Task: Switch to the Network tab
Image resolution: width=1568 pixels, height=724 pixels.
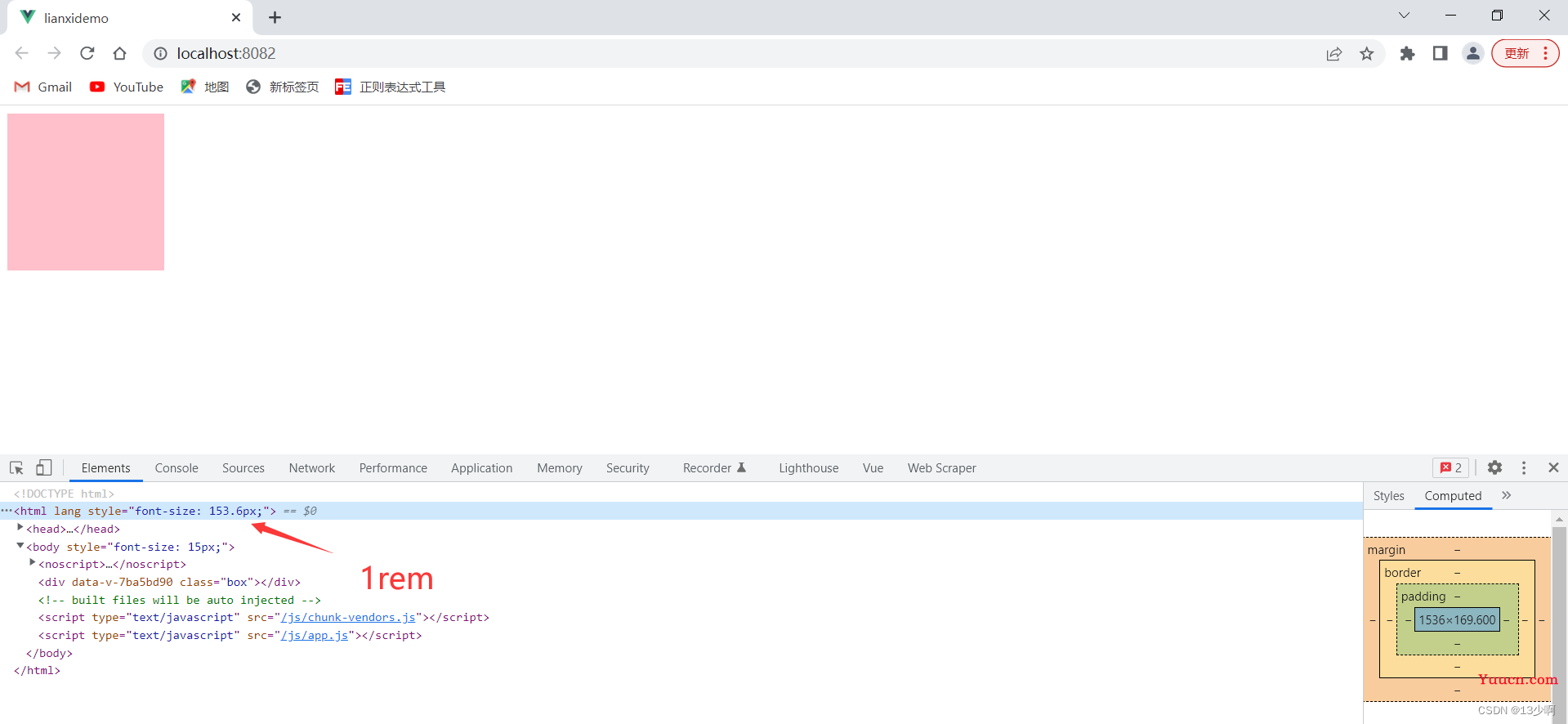Action: [312, 468]
